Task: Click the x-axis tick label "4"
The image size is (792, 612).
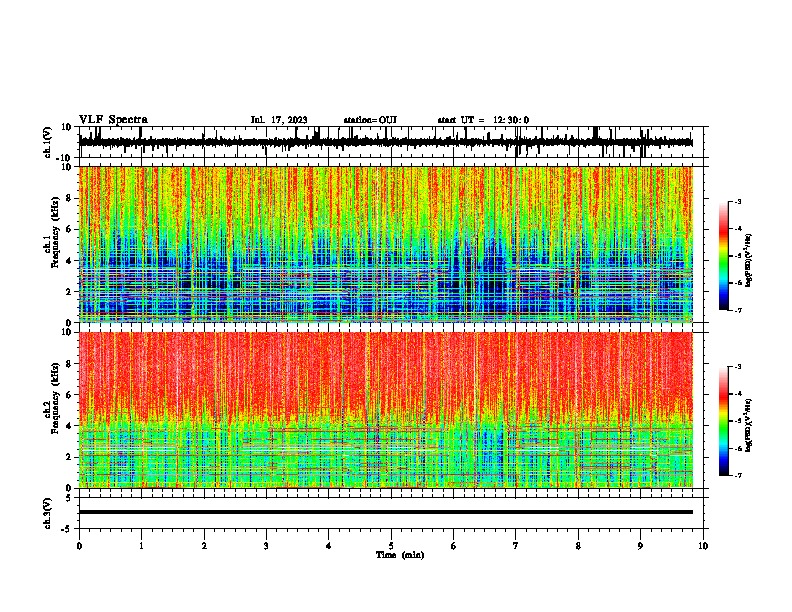Action: [x=329, y=546]
